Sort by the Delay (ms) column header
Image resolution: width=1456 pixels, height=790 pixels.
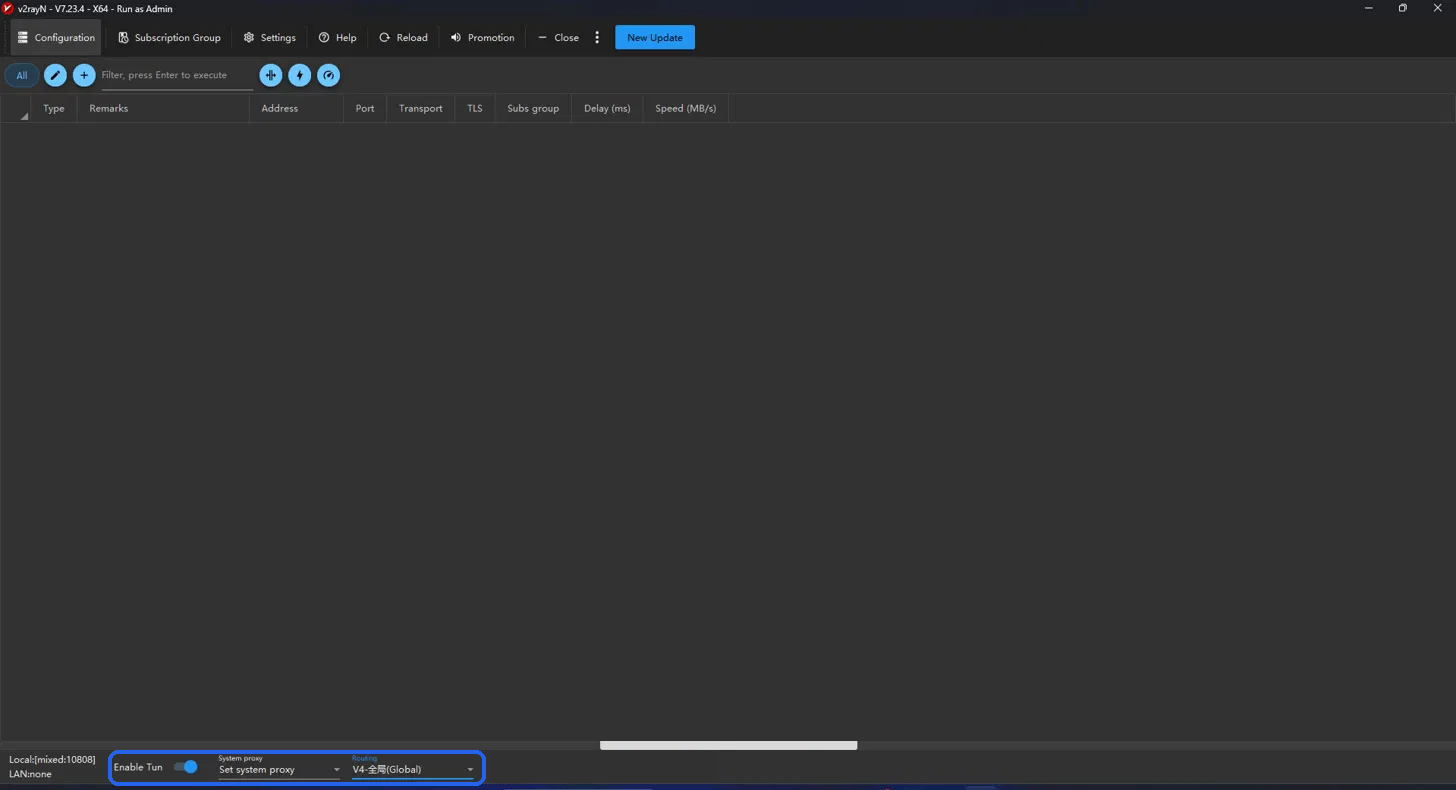[607, 108]
